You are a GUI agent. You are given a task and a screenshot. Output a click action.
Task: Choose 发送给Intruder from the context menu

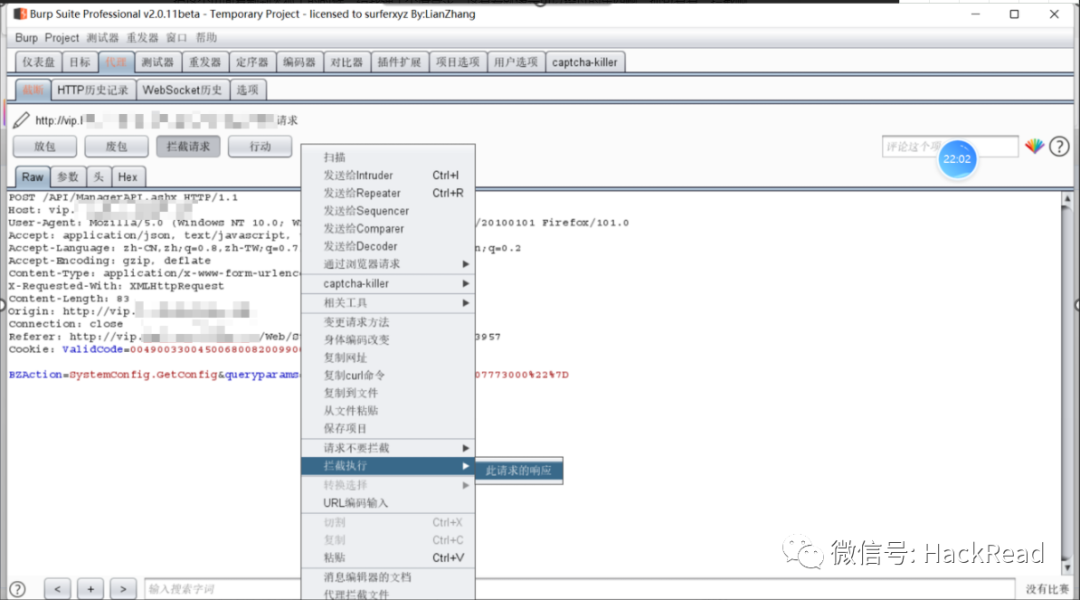(x=388, y=175)
